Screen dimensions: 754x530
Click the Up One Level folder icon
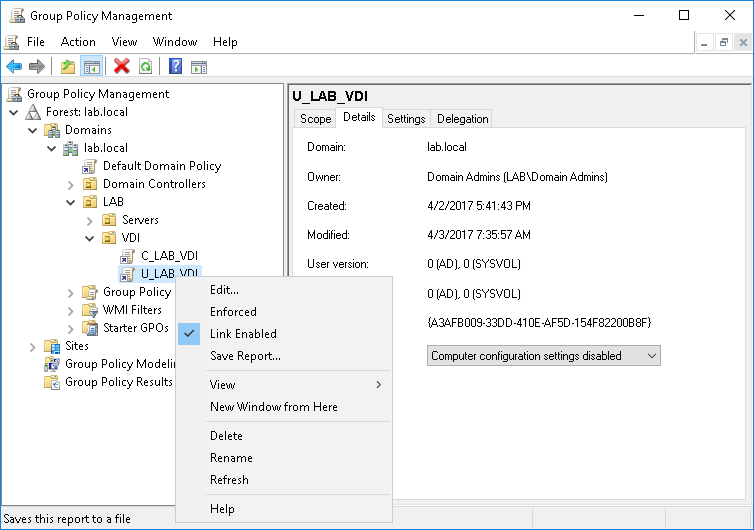[67, 66]
